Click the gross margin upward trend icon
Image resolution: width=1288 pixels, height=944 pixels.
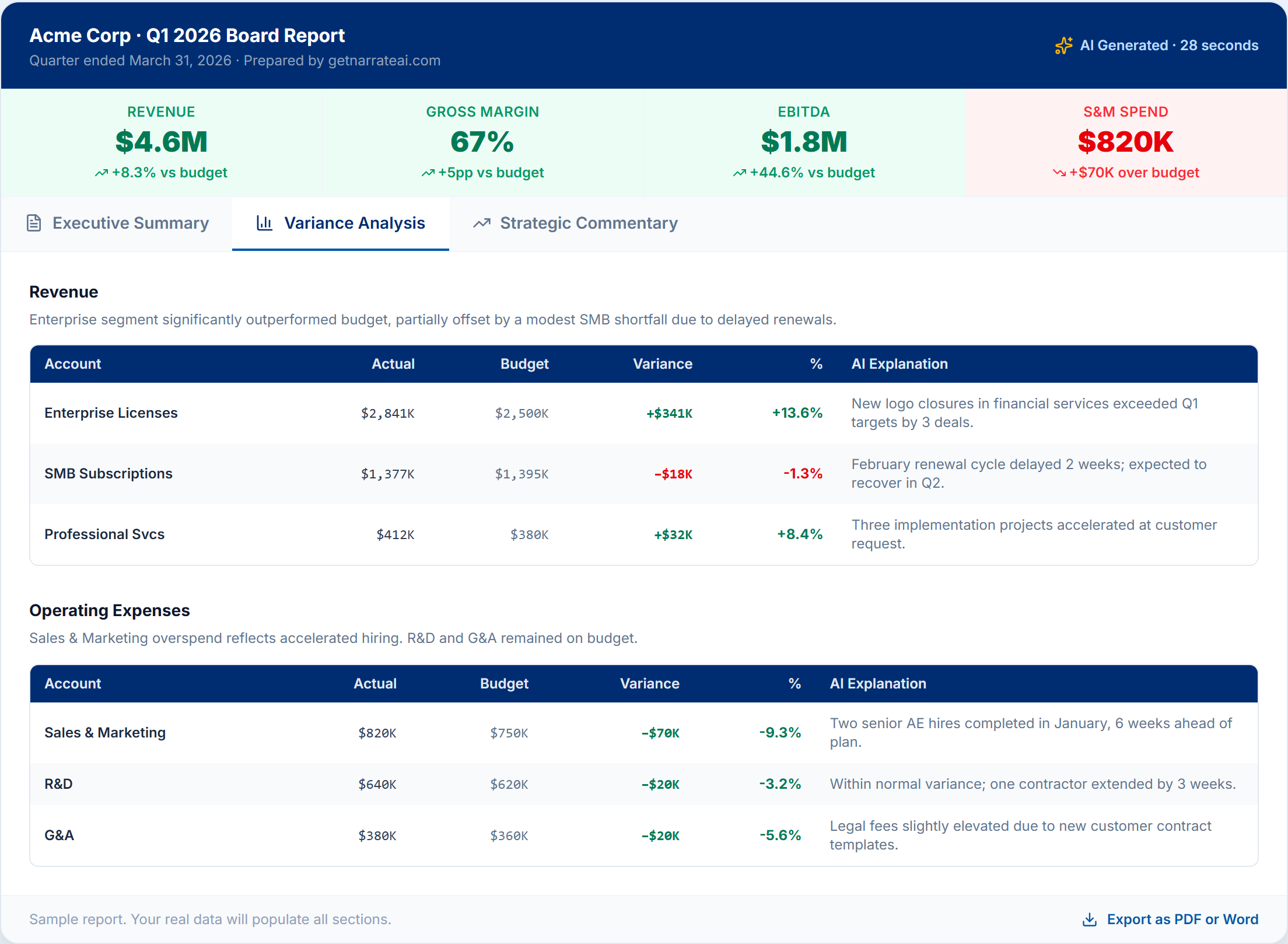[428, 173]
